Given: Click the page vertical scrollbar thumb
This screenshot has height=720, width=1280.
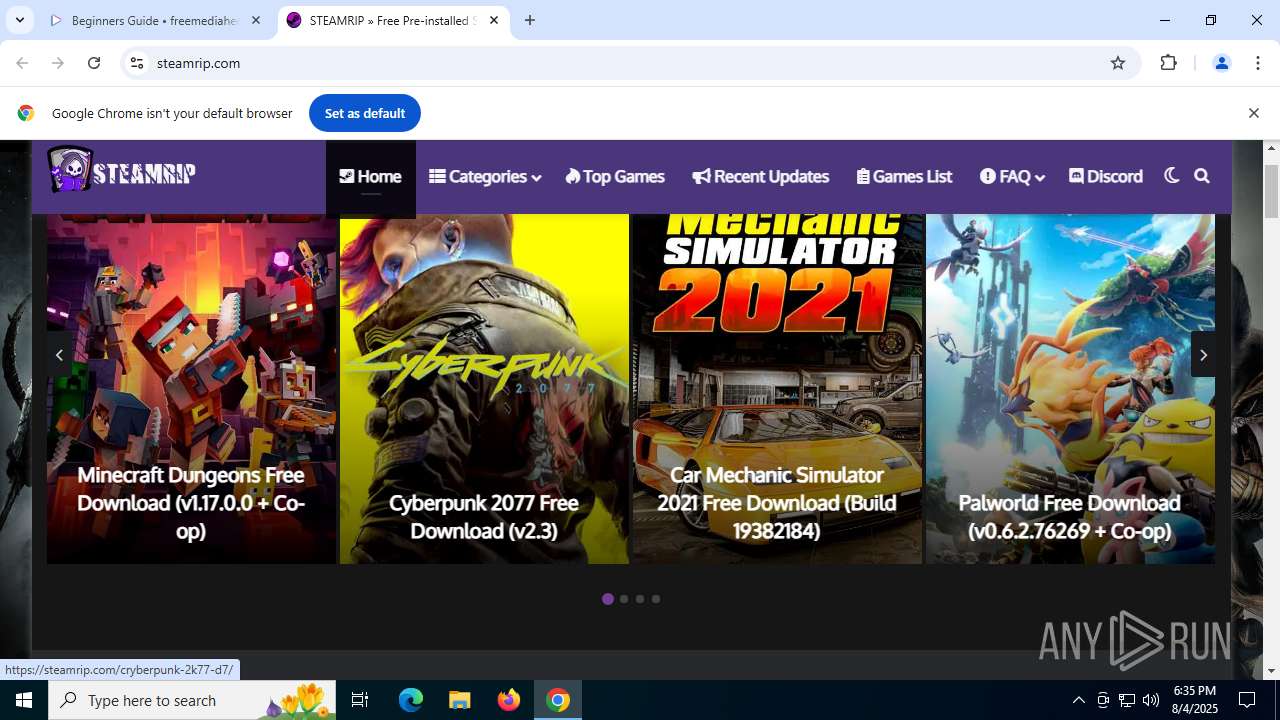Looking at the screenshot, I should 1272,190.
